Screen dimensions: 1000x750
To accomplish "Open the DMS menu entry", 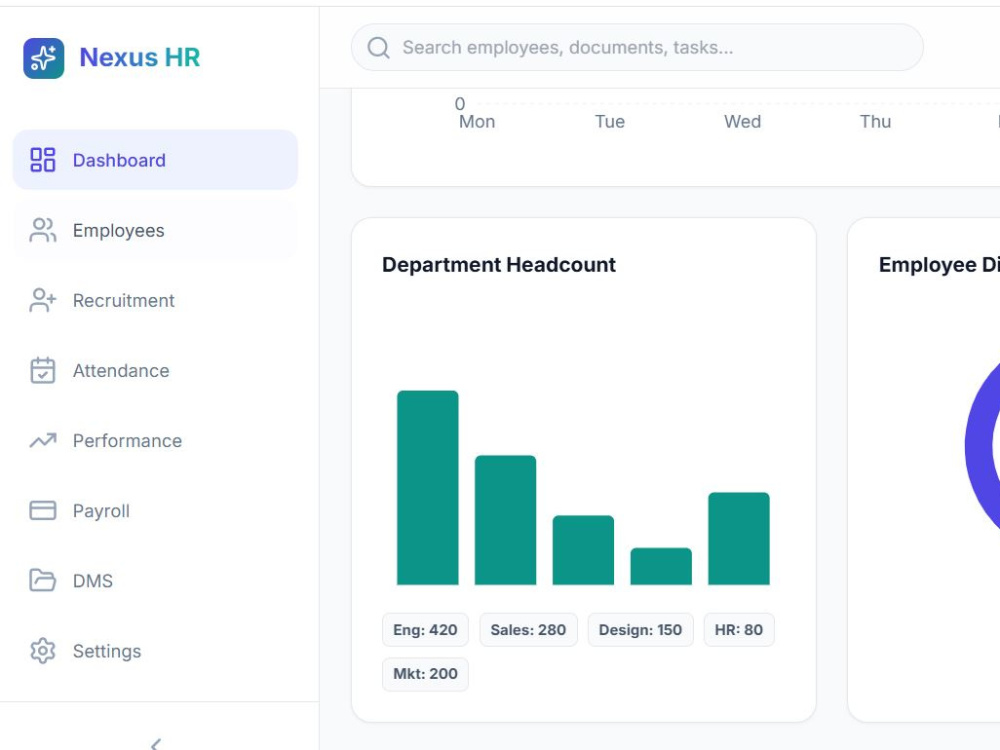I will click(155, 581).
